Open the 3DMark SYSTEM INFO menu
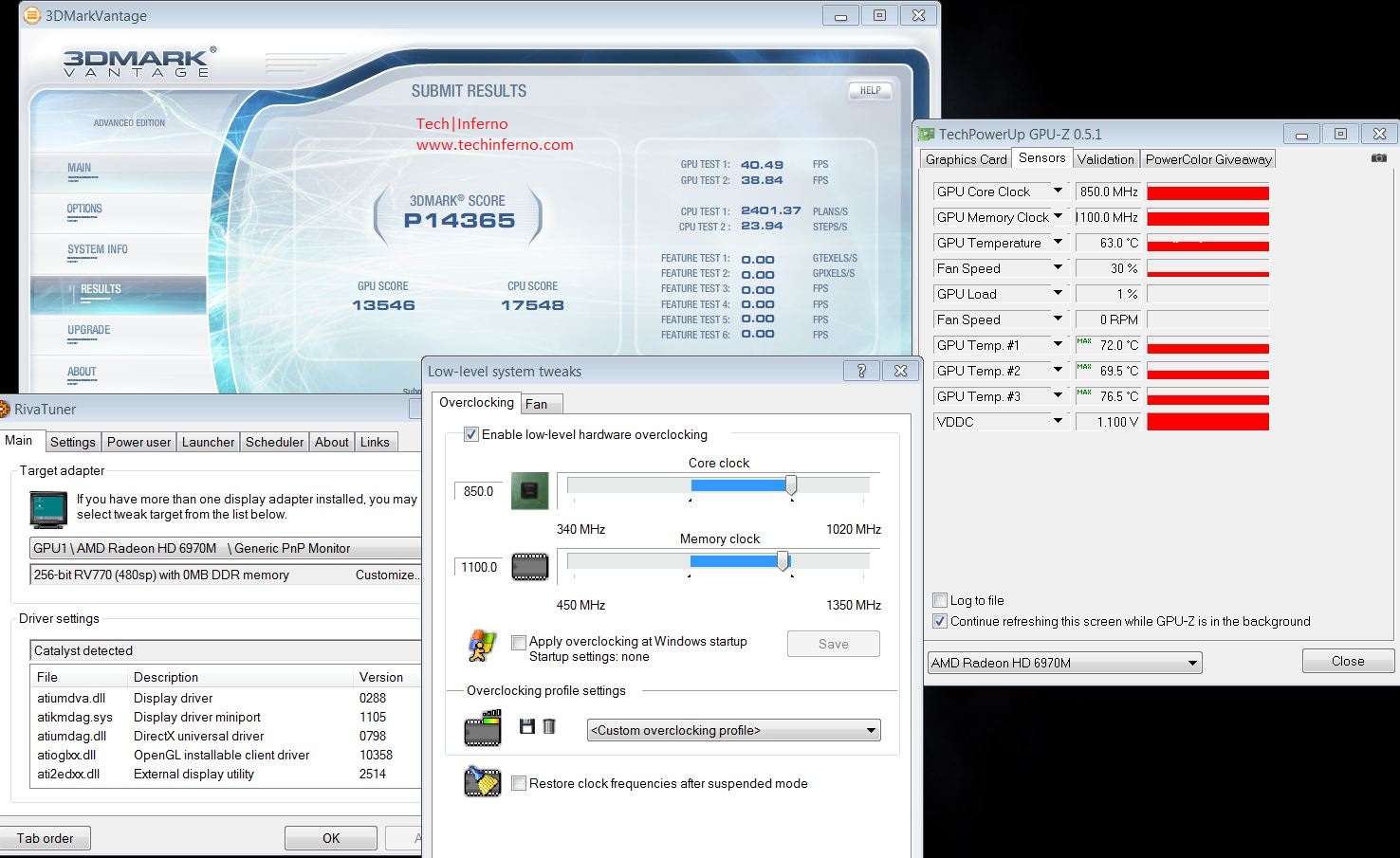The height and width of the screenshot is (858, 1400). coord(98,249)
